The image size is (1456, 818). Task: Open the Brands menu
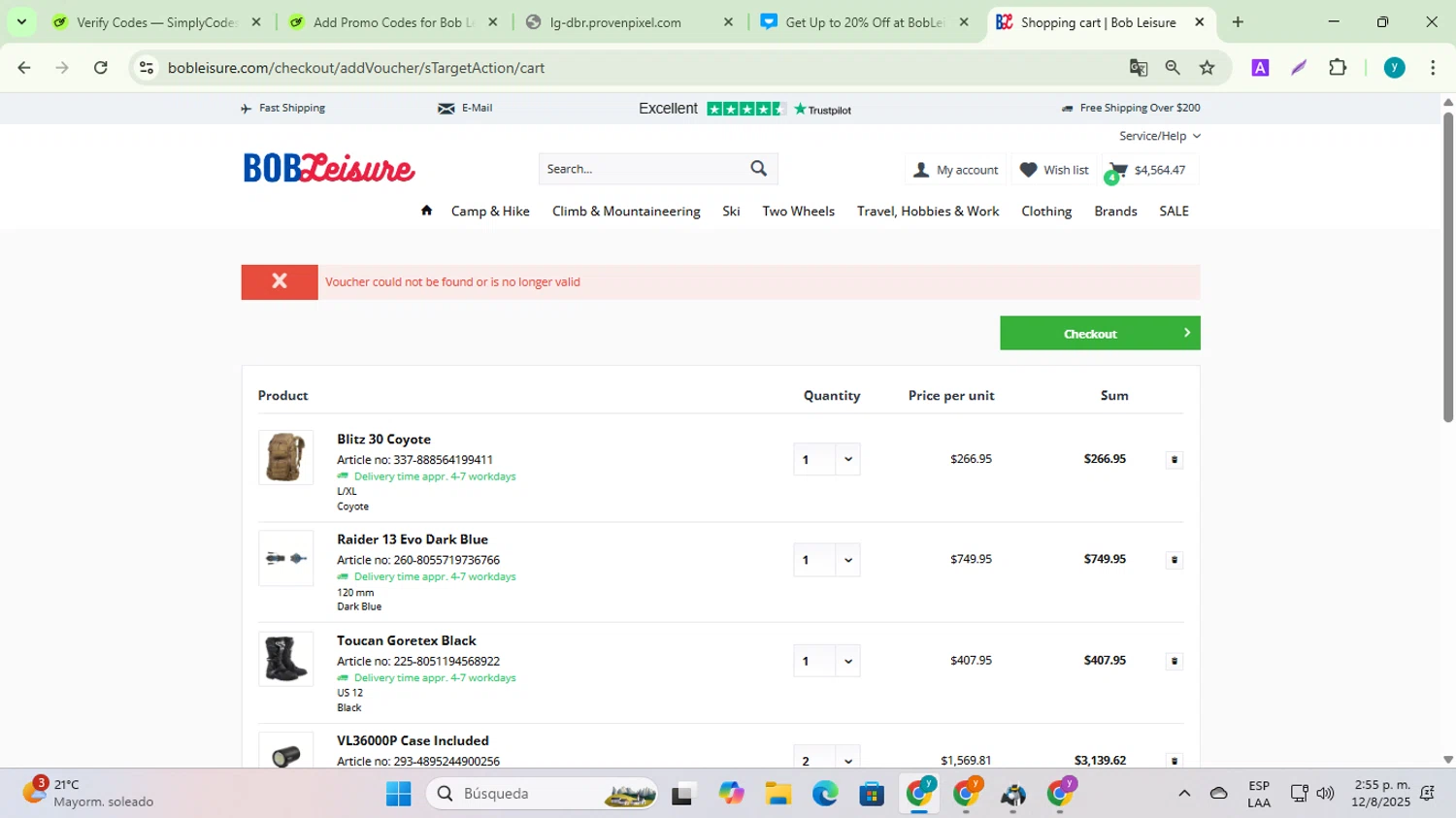tap(1115, 211)
